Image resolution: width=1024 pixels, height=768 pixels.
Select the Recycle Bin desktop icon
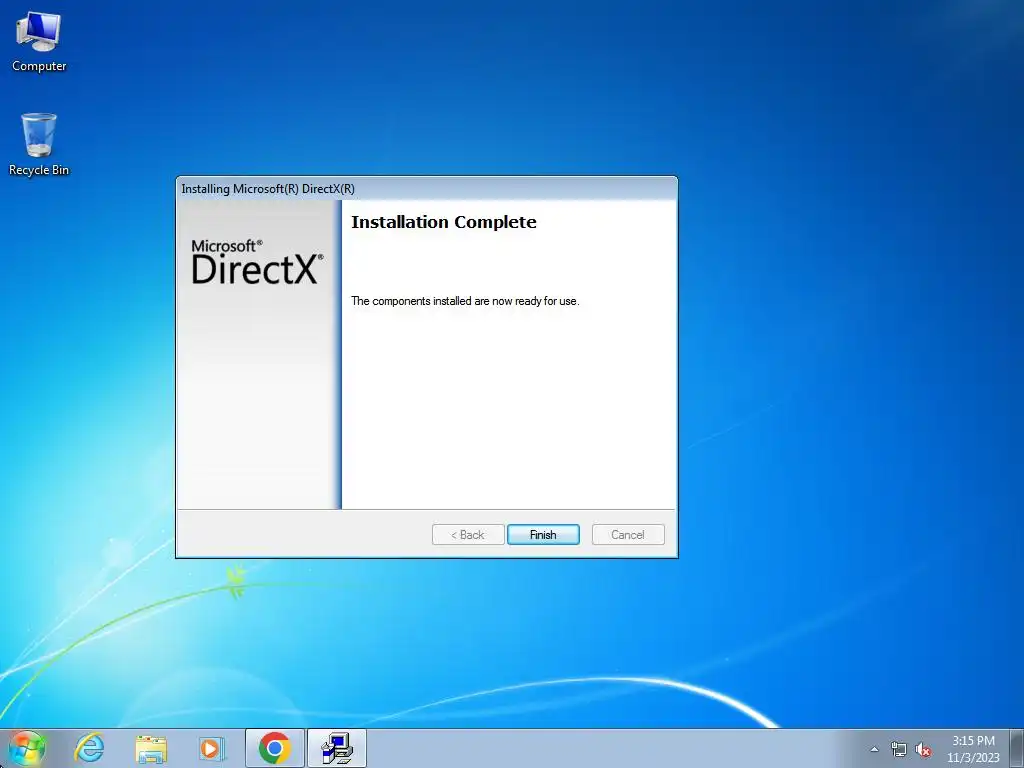click(39, 144)
